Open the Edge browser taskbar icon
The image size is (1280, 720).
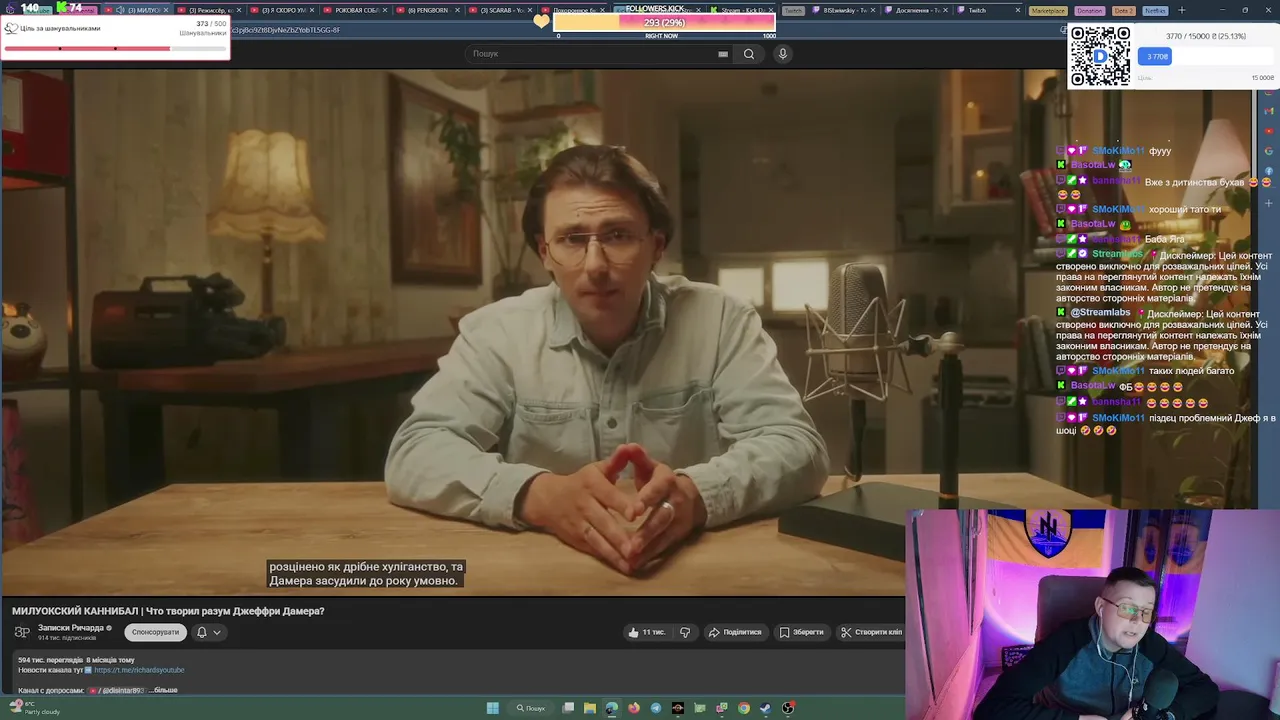point(612,708)
